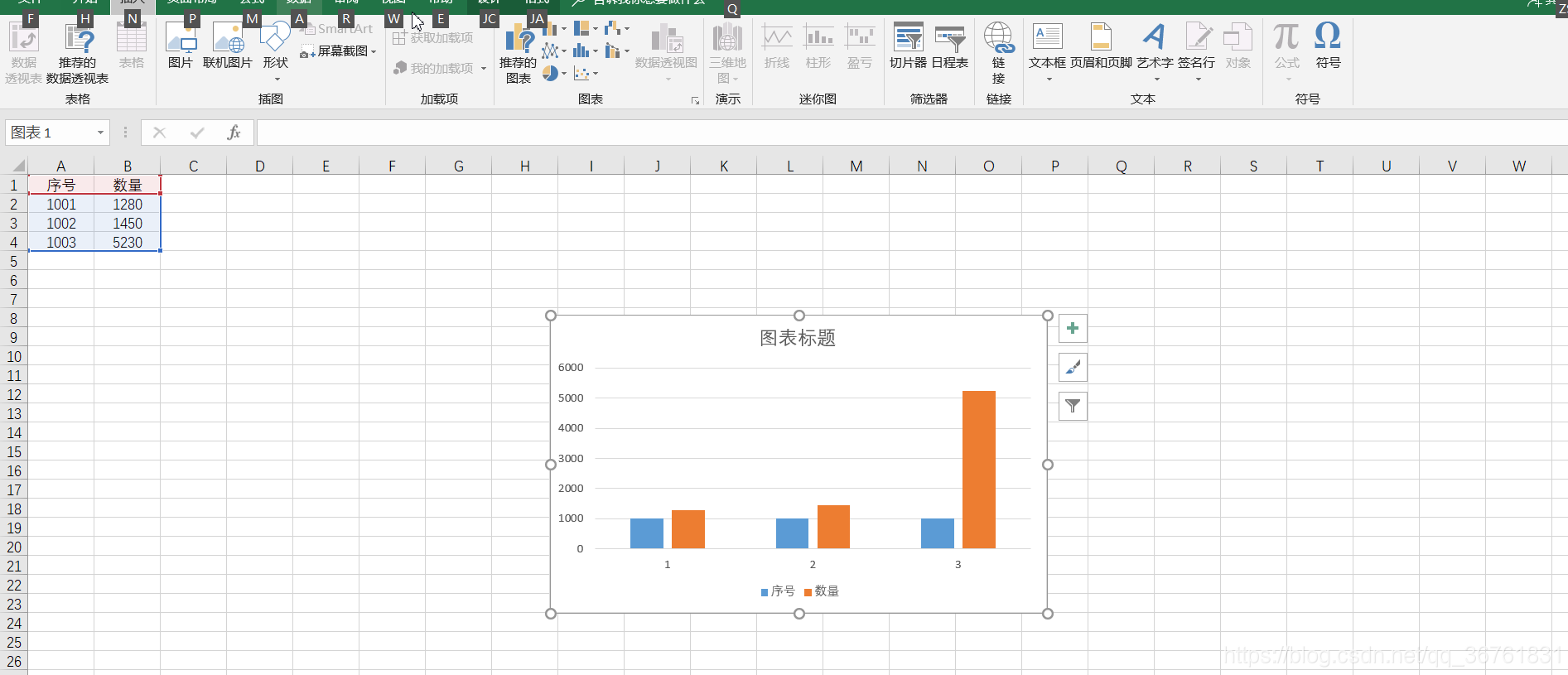Expand the 文本框 text box dropdown
This screenshot has height=675, width=1568.
click(1049, 80)
